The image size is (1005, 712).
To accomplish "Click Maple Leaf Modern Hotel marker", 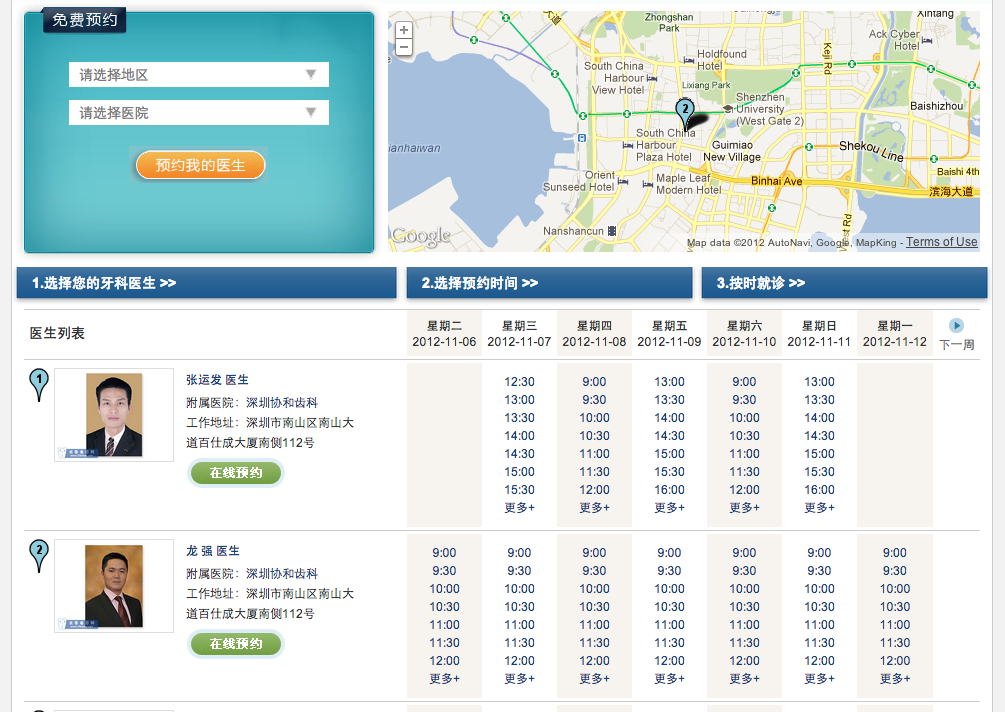I will pyautogui.click(x=648, y=185).
